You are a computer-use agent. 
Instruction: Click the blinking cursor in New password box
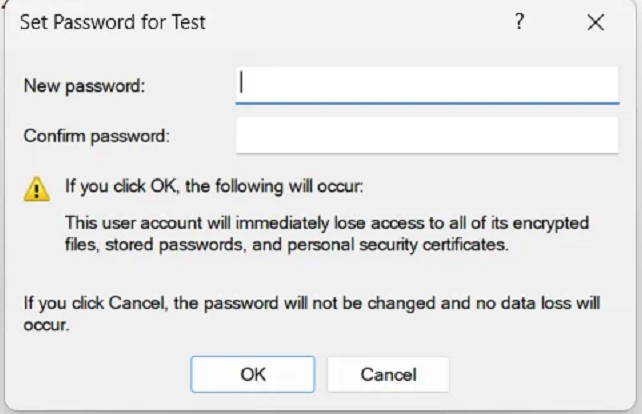(x=242, y=82)
